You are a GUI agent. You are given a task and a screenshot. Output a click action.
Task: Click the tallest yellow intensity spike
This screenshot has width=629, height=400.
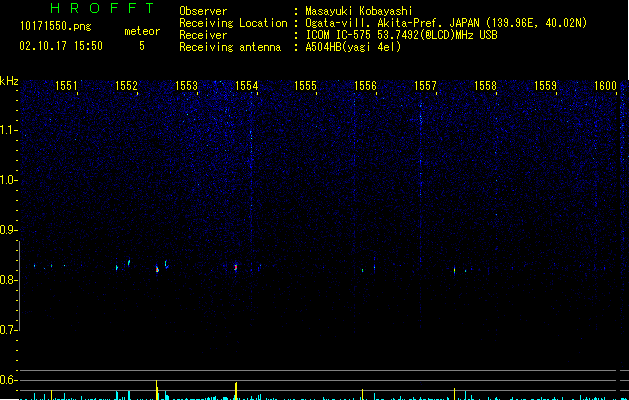pos(156,390)
